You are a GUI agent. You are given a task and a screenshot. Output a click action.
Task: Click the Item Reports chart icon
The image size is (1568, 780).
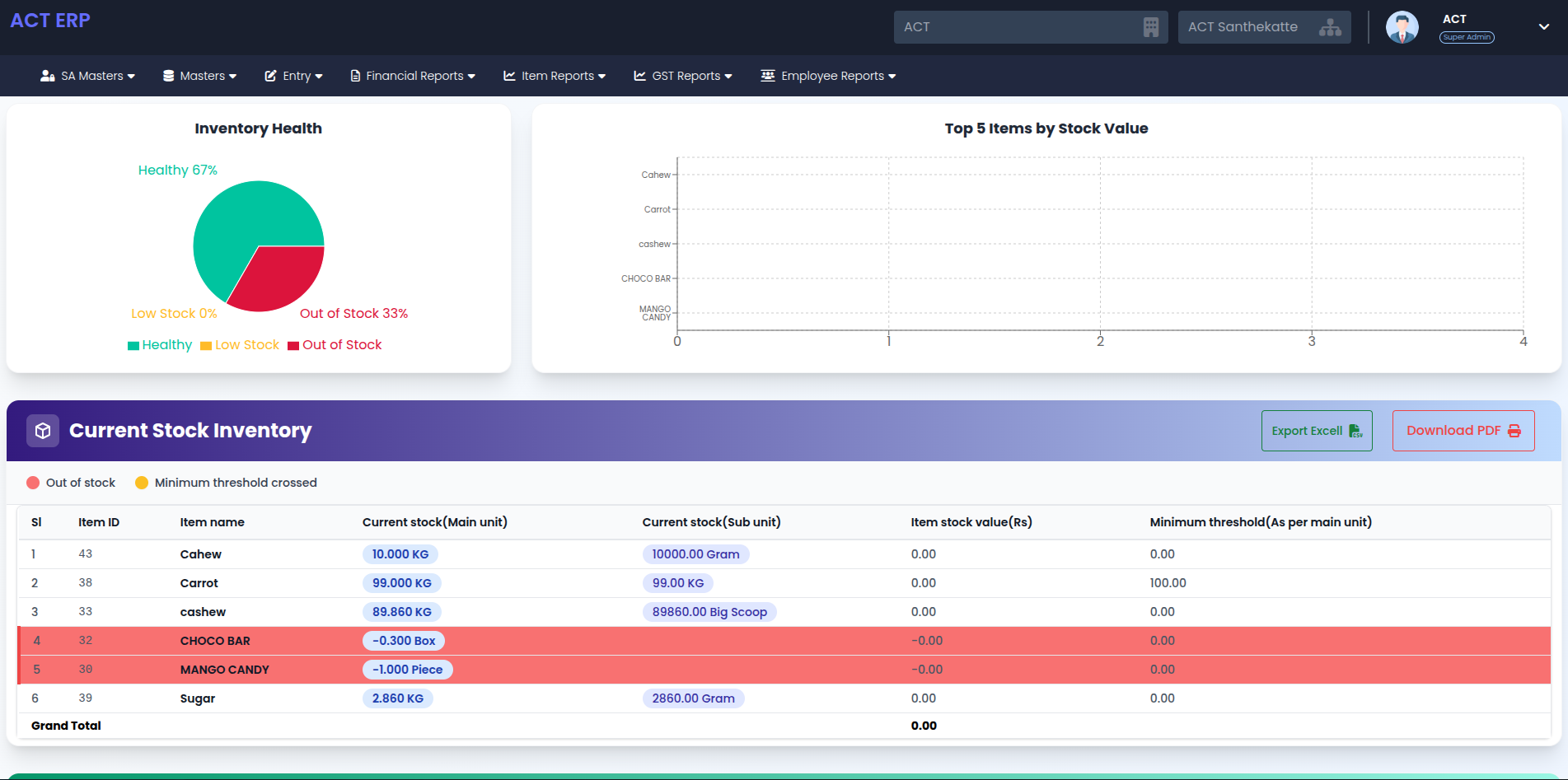coord(510,76)
